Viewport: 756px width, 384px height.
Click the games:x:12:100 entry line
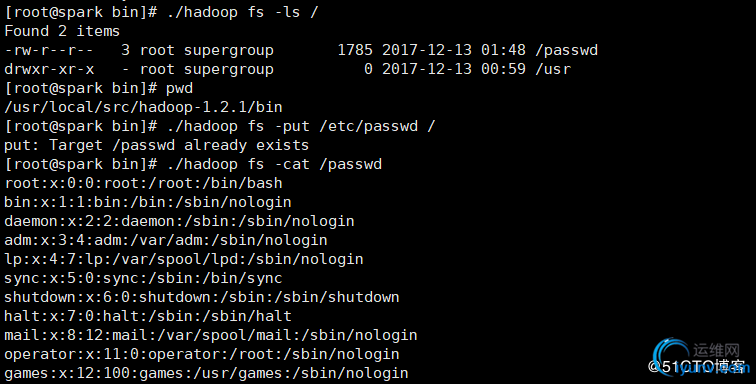coord(206,373)
